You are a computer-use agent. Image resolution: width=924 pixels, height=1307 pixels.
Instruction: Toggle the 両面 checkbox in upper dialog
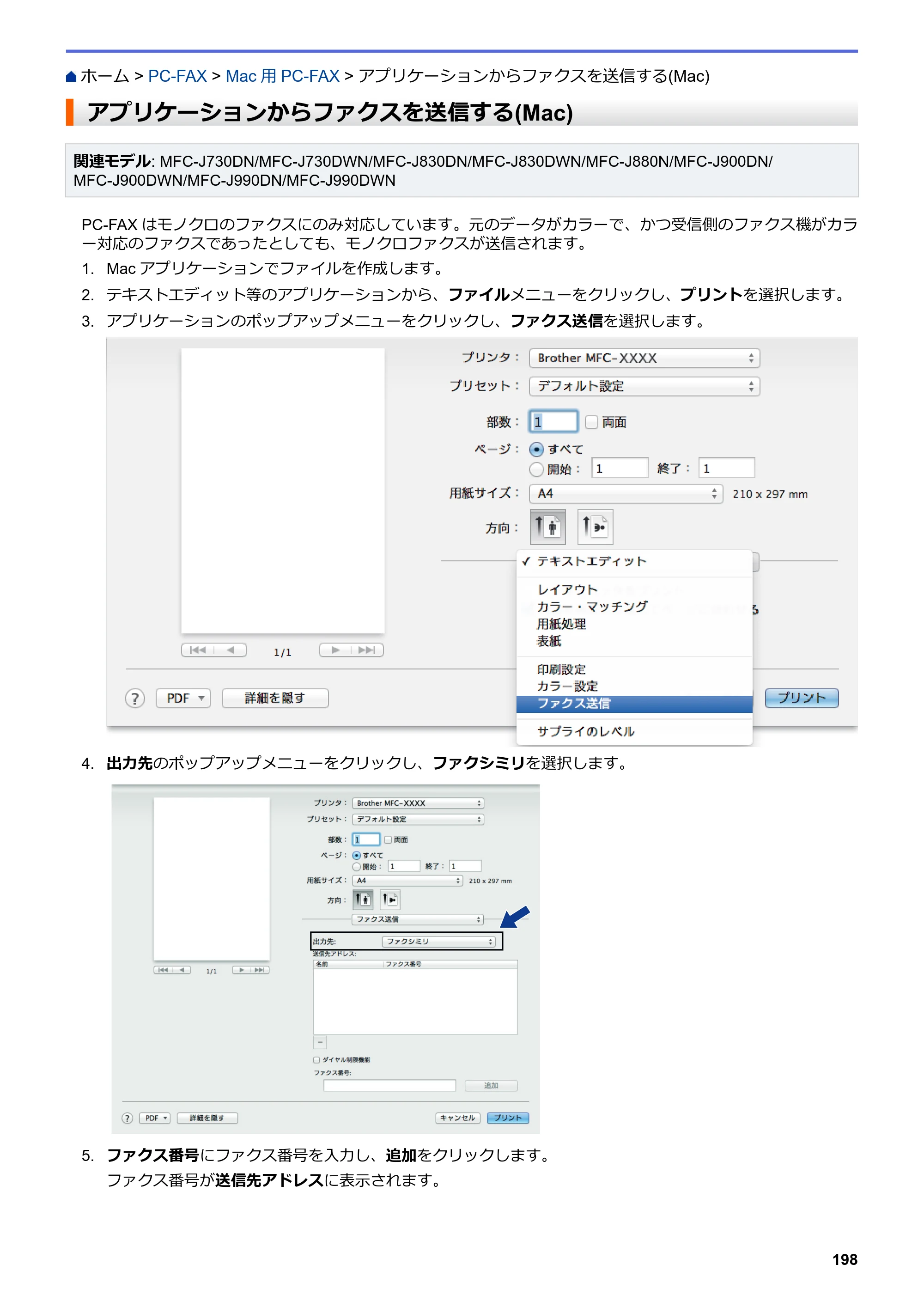click(592, 422)
